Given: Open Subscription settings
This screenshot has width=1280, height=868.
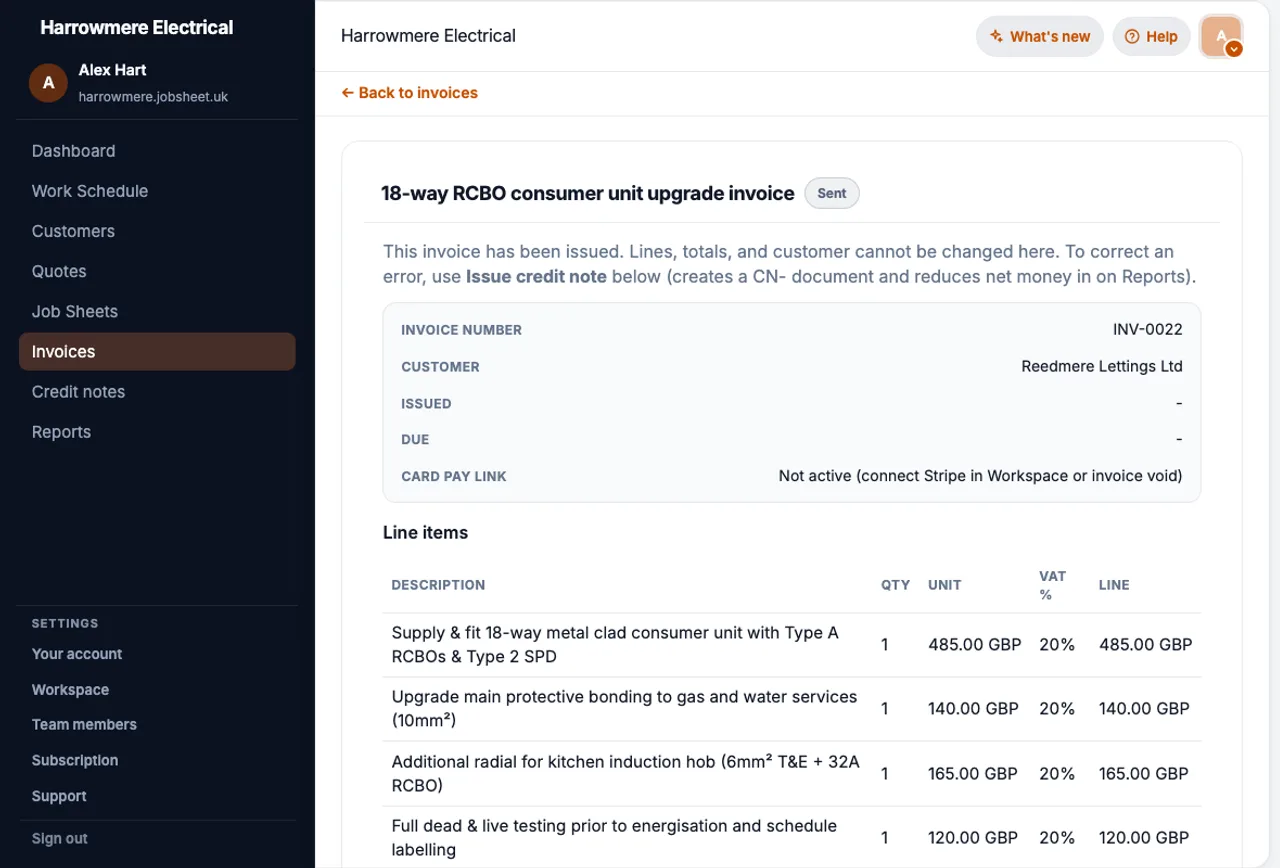Looking at the screenshot, I should tap(75, 761).
